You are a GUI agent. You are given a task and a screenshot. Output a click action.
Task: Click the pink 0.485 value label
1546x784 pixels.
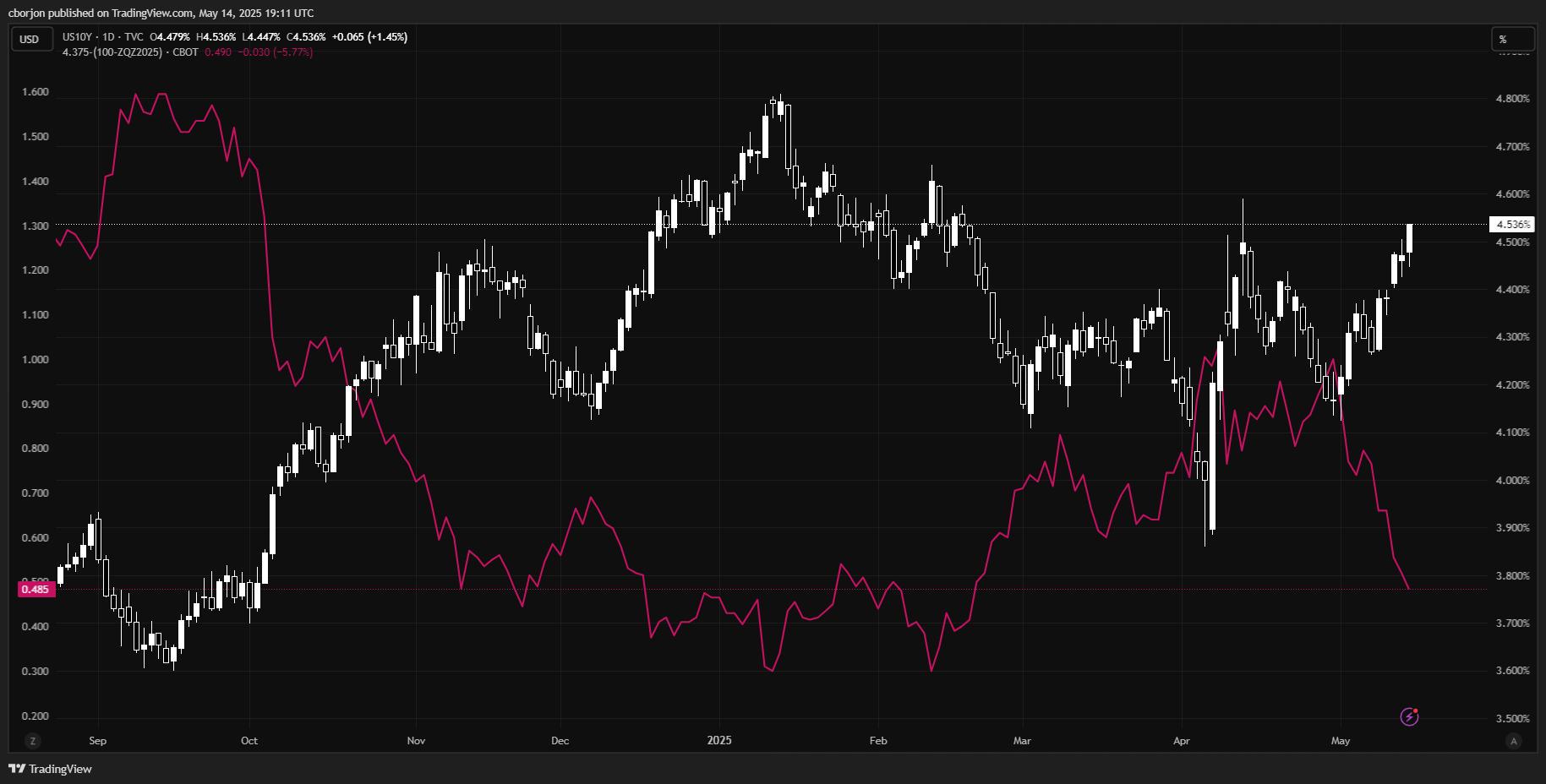point(36,590)
